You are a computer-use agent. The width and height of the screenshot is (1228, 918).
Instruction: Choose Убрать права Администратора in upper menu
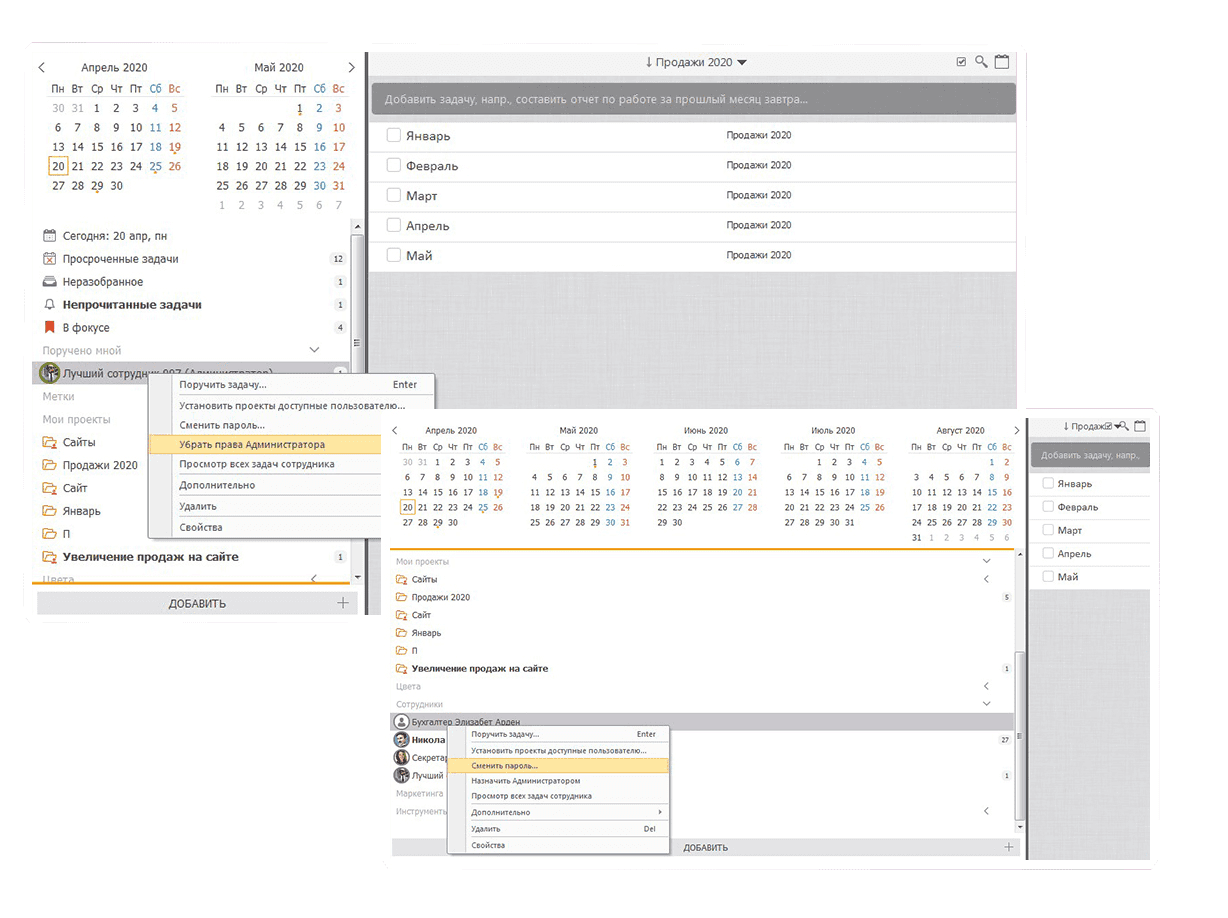tap(265, 444)
